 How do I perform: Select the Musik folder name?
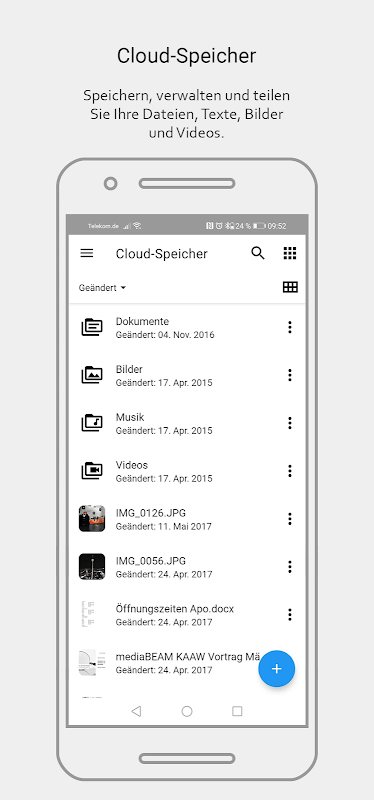coord(130,417)
